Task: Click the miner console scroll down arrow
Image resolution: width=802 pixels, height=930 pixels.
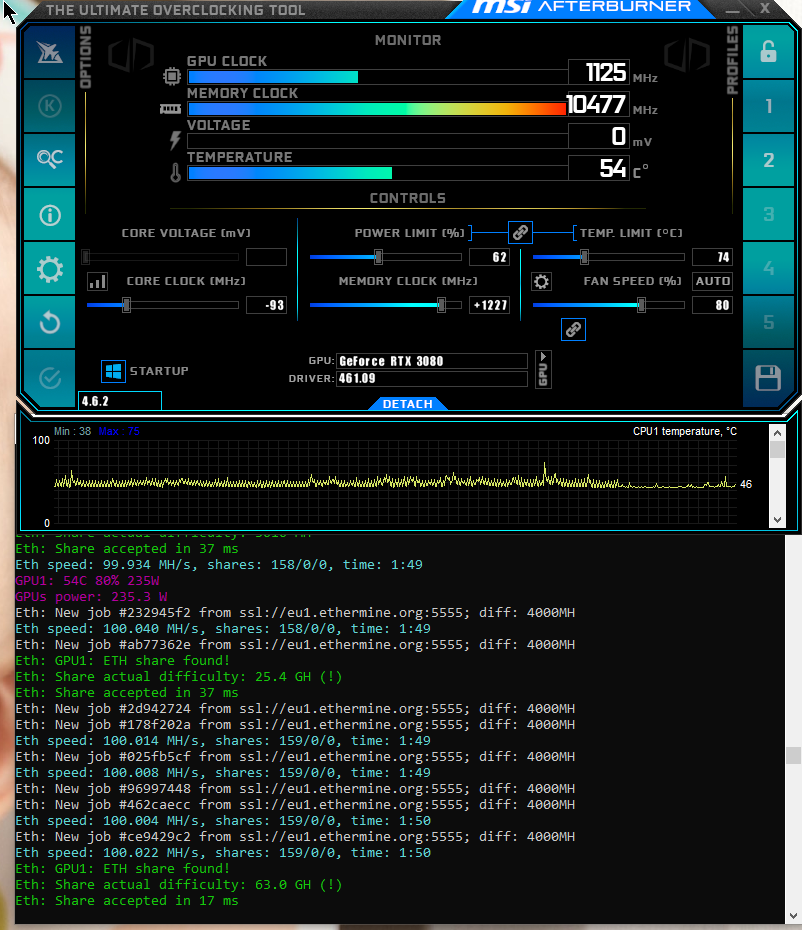Action: tap(794, 916)
